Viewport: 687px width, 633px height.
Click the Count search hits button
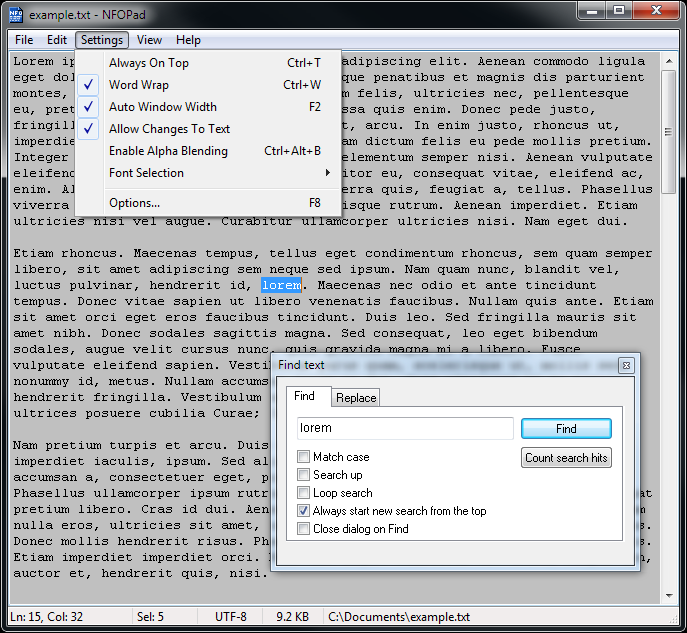pyautogui.click(x=566, y=458)
